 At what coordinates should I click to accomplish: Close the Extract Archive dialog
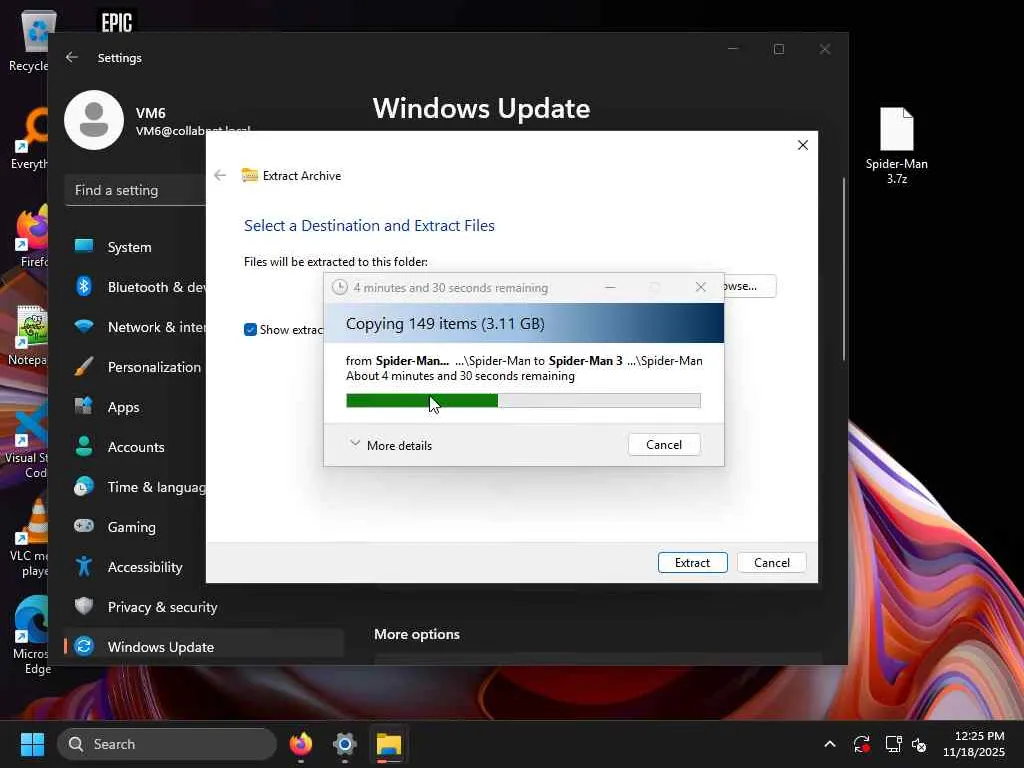click(803, 145)
